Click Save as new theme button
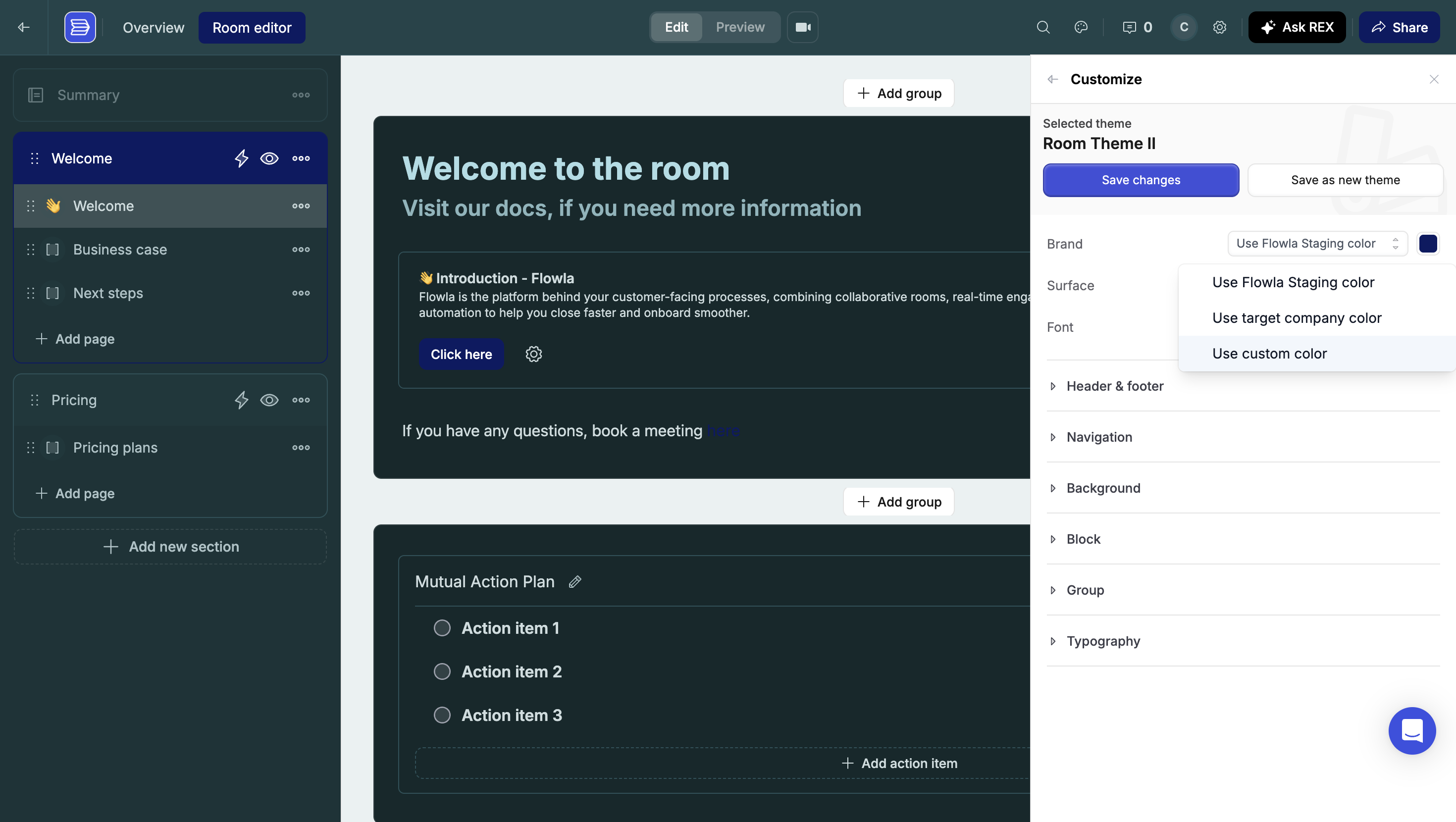This screenshot has height=822, width=1456. [1345, 180]
